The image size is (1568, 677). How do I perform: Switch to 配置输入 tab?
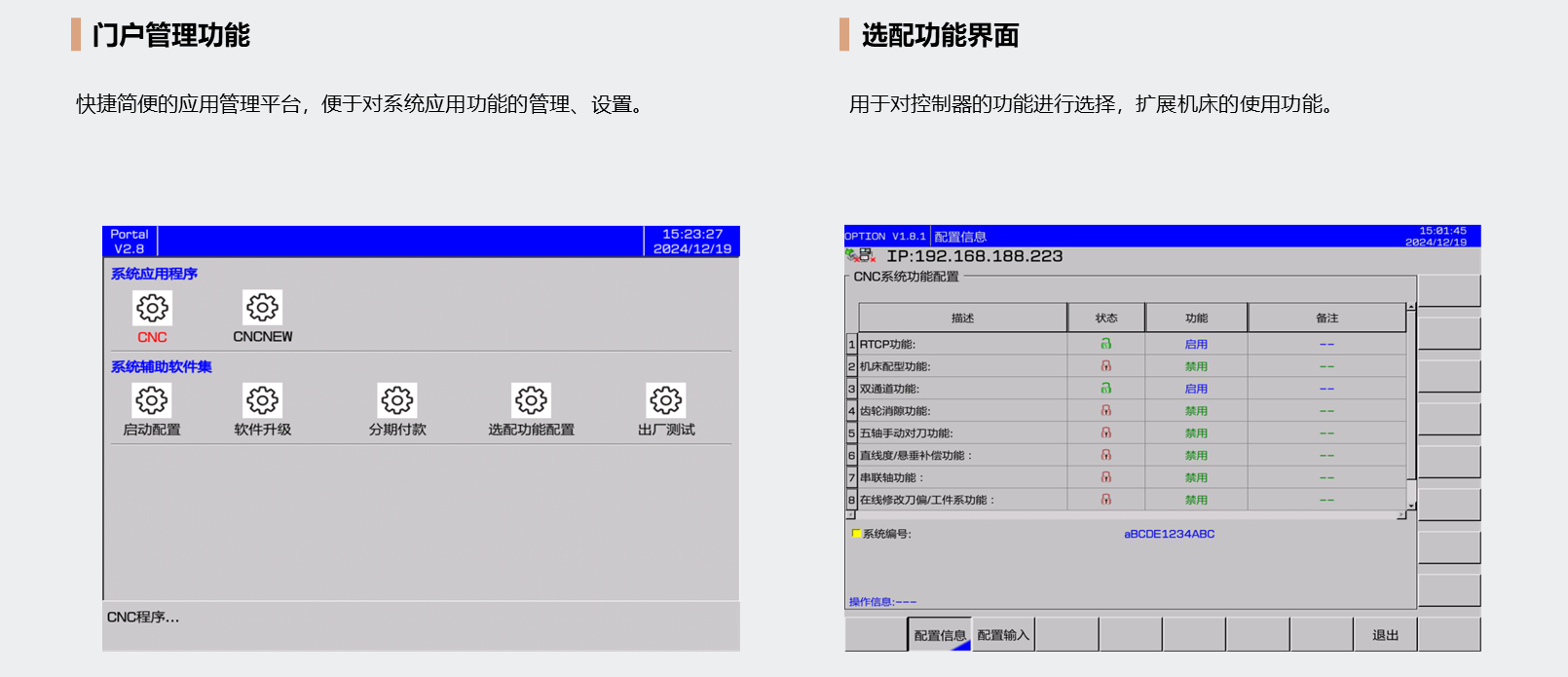(1003, 635)
